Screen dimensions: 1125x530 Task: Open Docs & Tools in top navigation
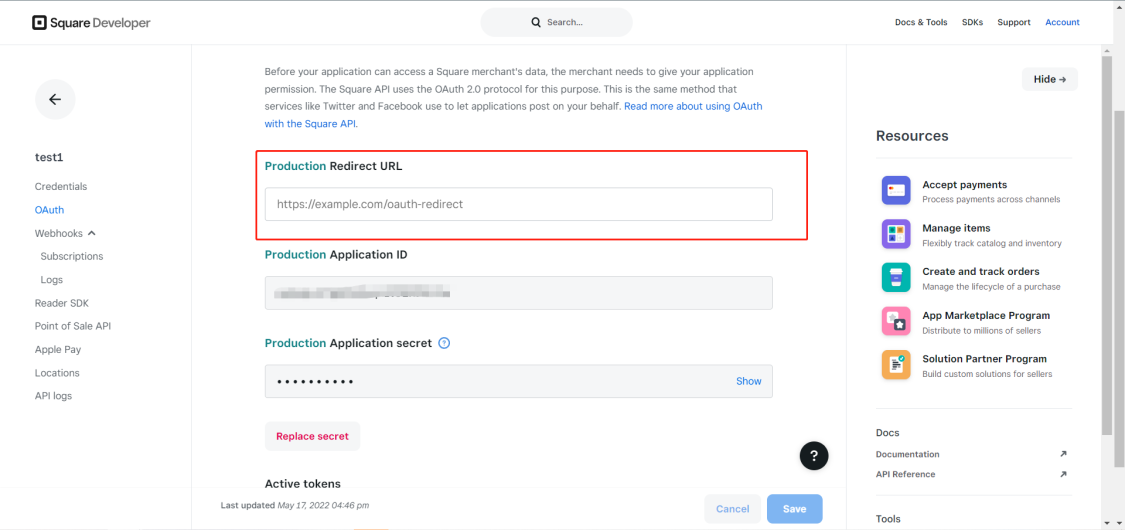point(921,22)
